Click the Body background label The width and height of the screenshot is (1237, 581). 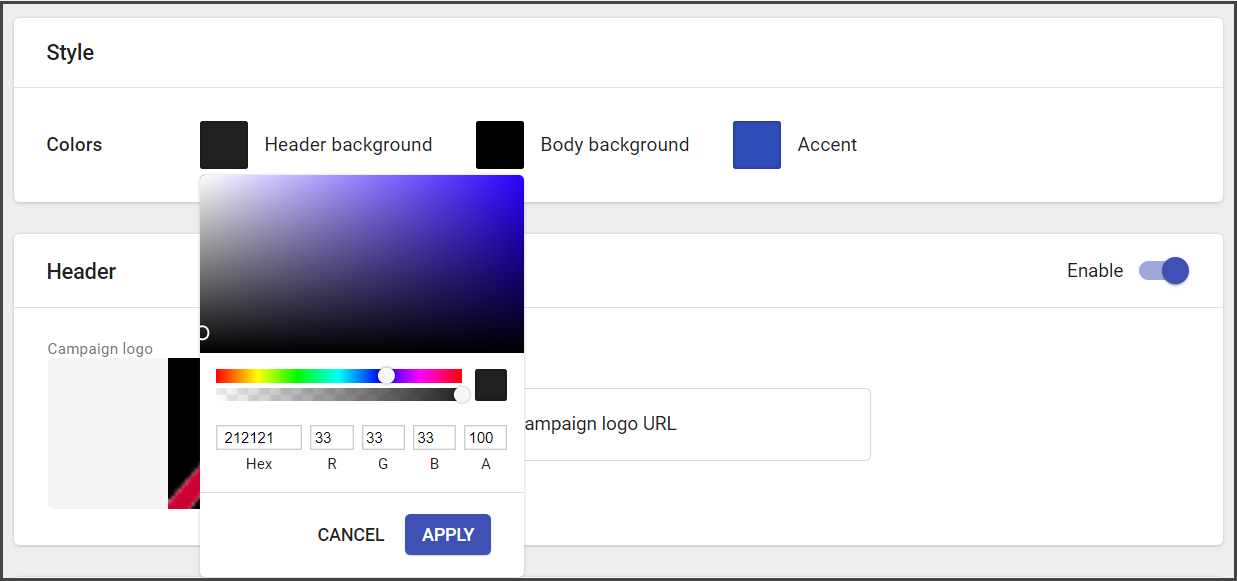[x=615, y=145]
